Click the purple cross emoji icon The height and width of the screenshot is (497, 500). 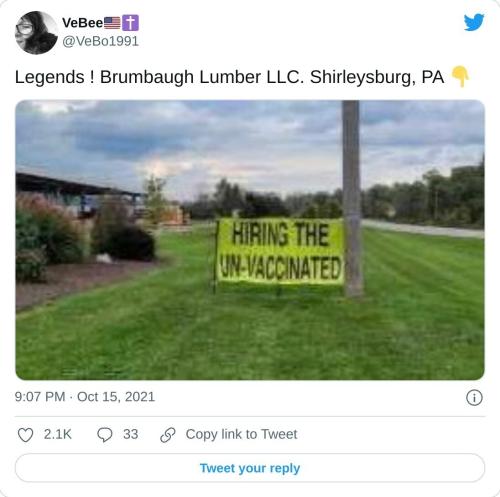coord(130,23)
